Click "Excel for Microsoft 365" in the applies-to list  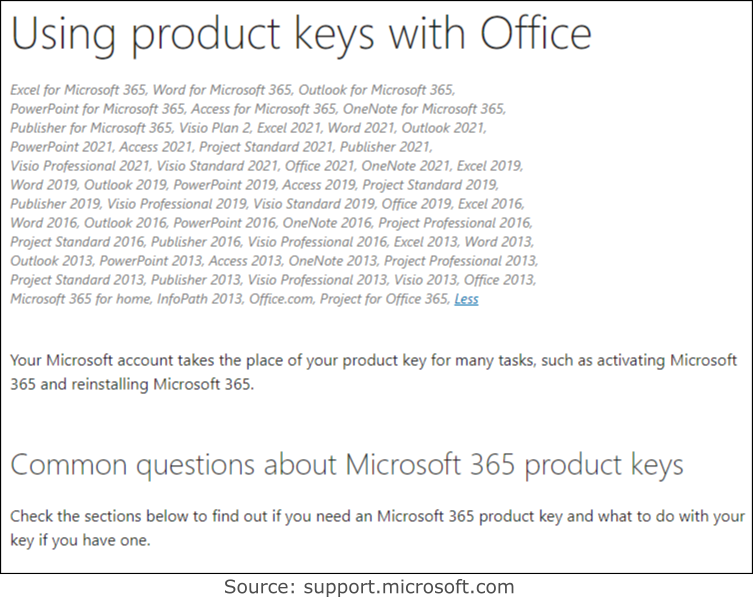(x=79, y=90)
